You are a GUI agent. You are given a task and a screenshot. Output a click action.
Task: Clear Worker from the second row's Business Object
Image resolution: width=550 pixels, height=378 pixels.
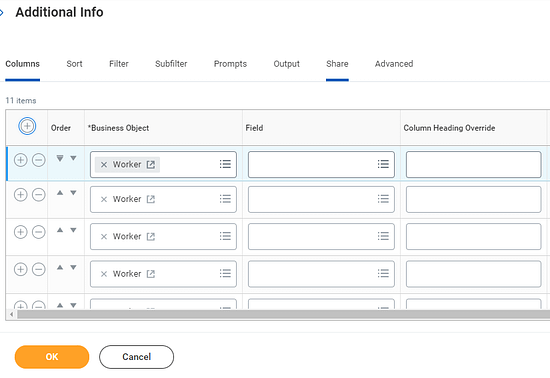click(104, 199)
